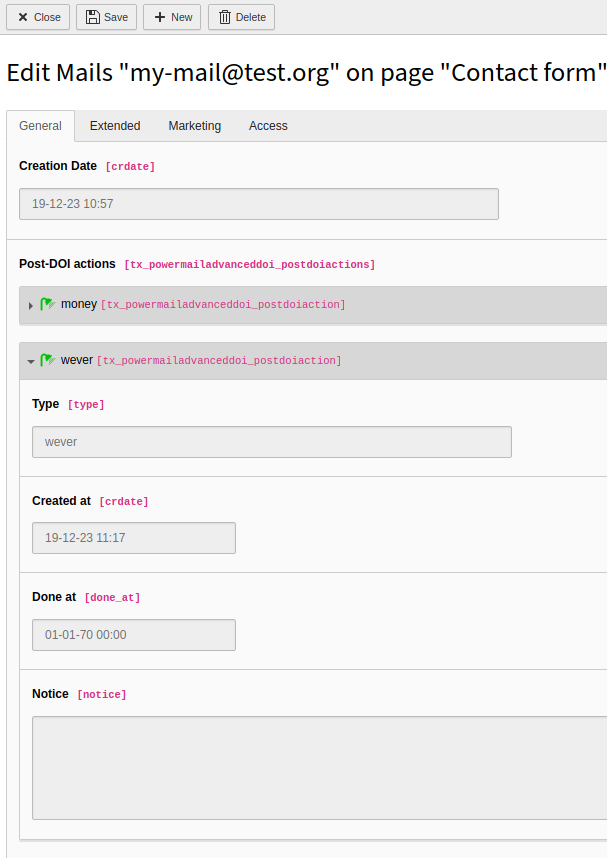
Task: Switch to the Extended tab
Action: [115, 126]
